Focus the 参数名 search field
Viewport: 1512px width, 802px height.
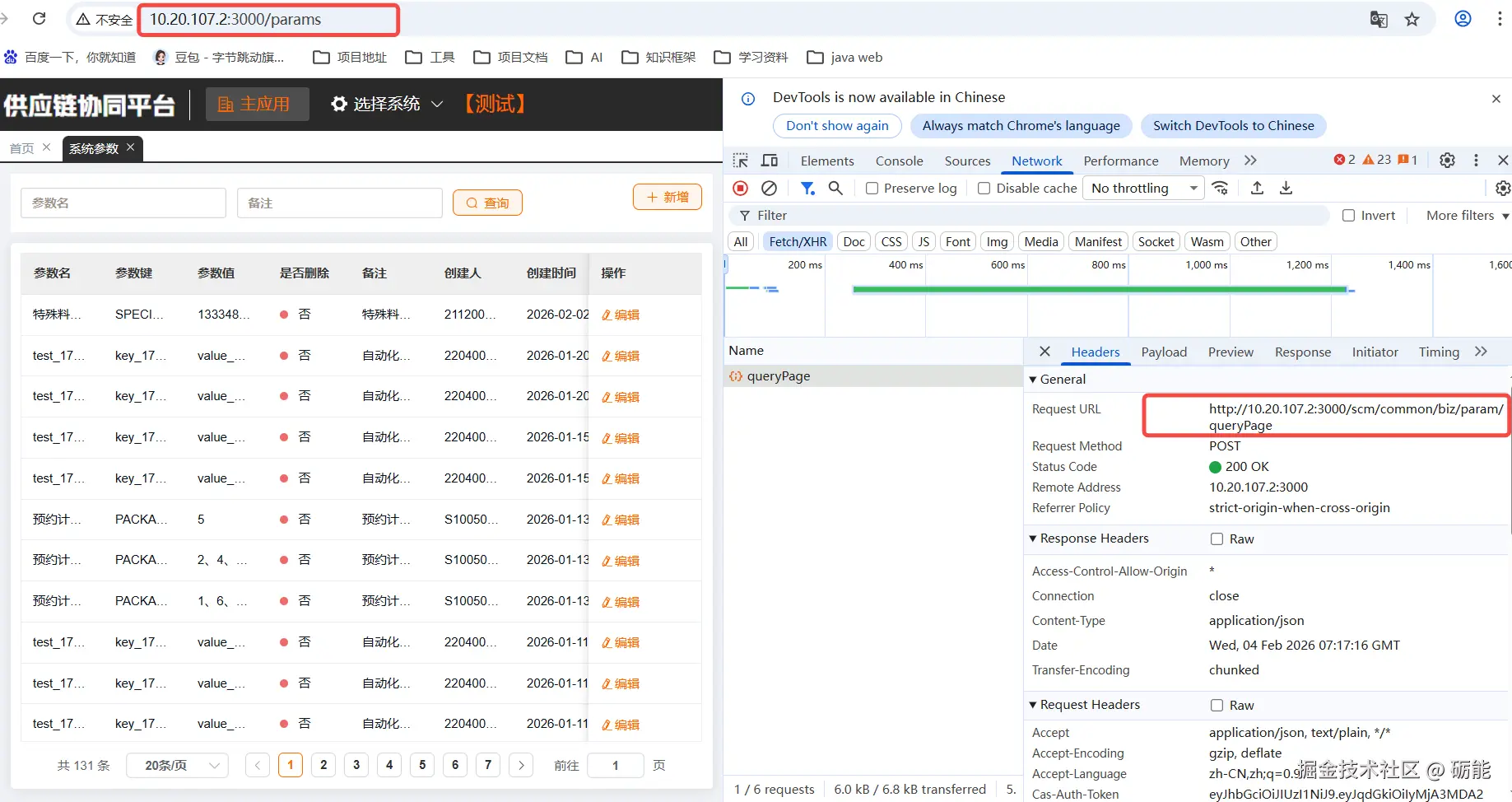123,203
